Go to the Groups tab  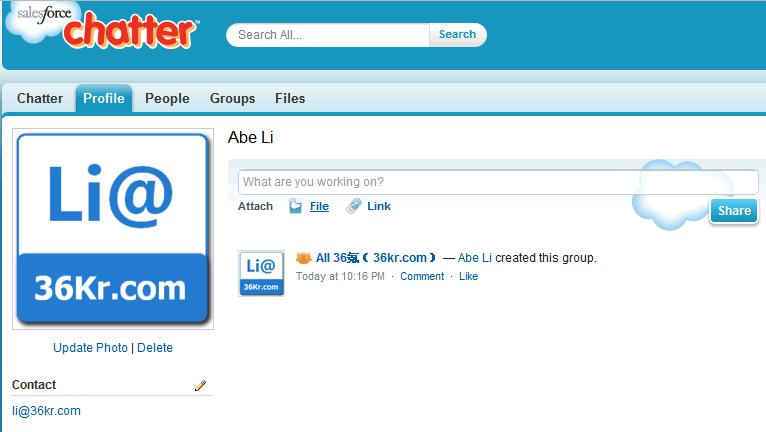[233, 98]
